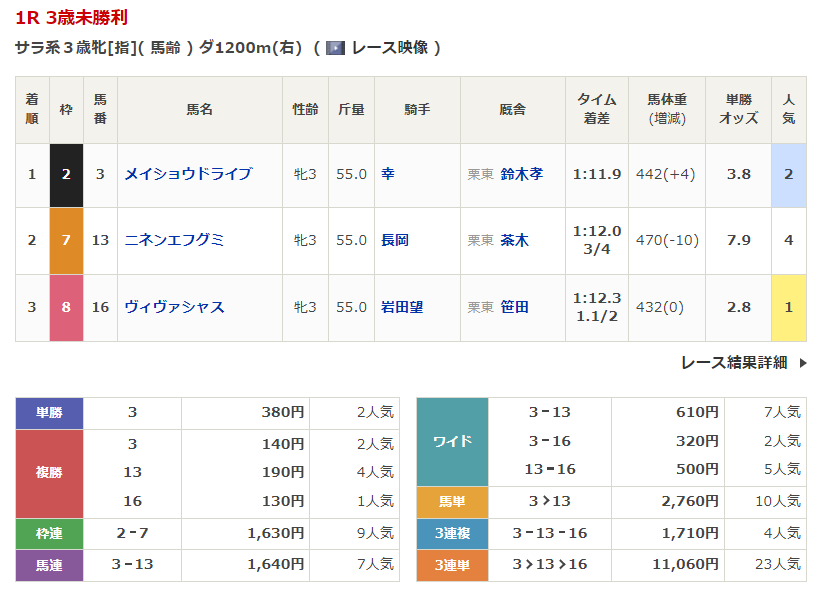Click the black bracket 2 color box

pyautogui.click(x=66, y=174)
